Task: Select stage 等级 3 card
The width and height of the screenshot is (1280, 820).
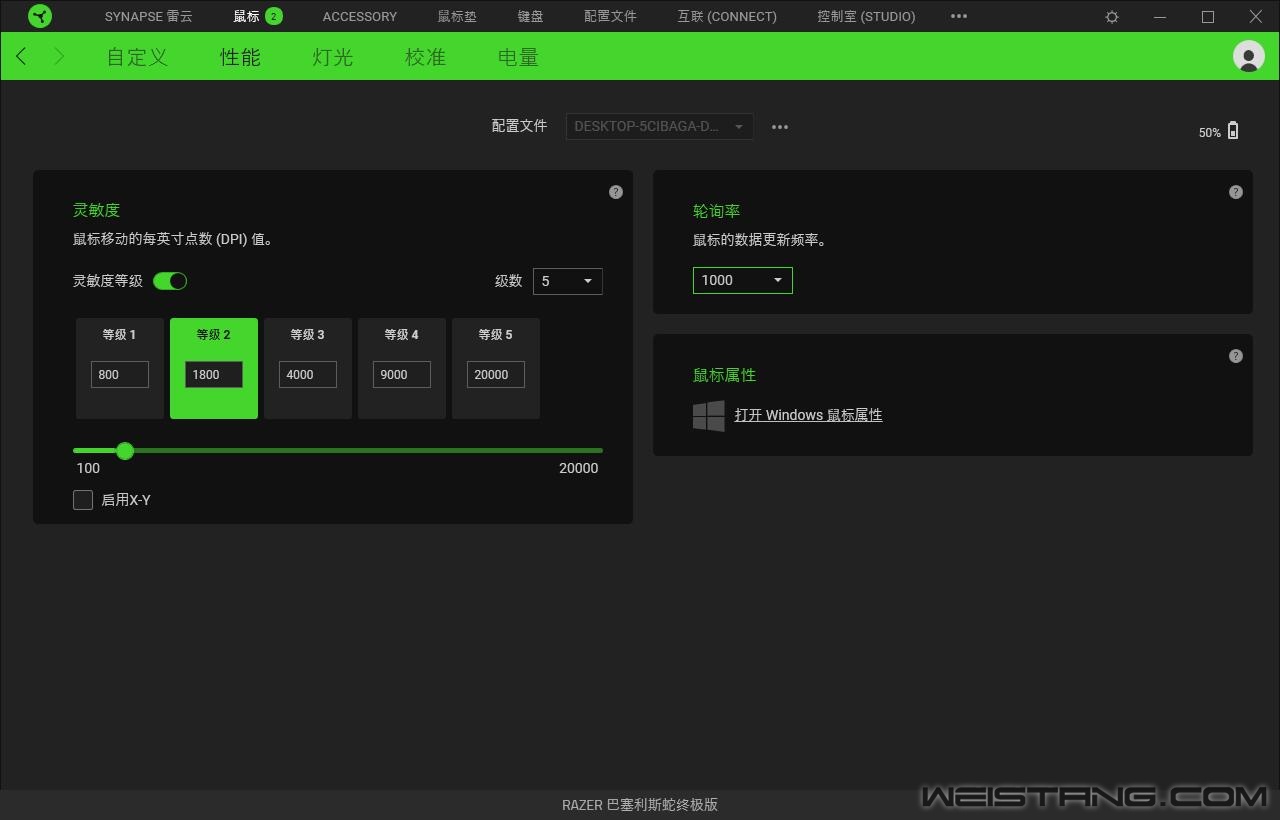Action: (x=308, y=368)
